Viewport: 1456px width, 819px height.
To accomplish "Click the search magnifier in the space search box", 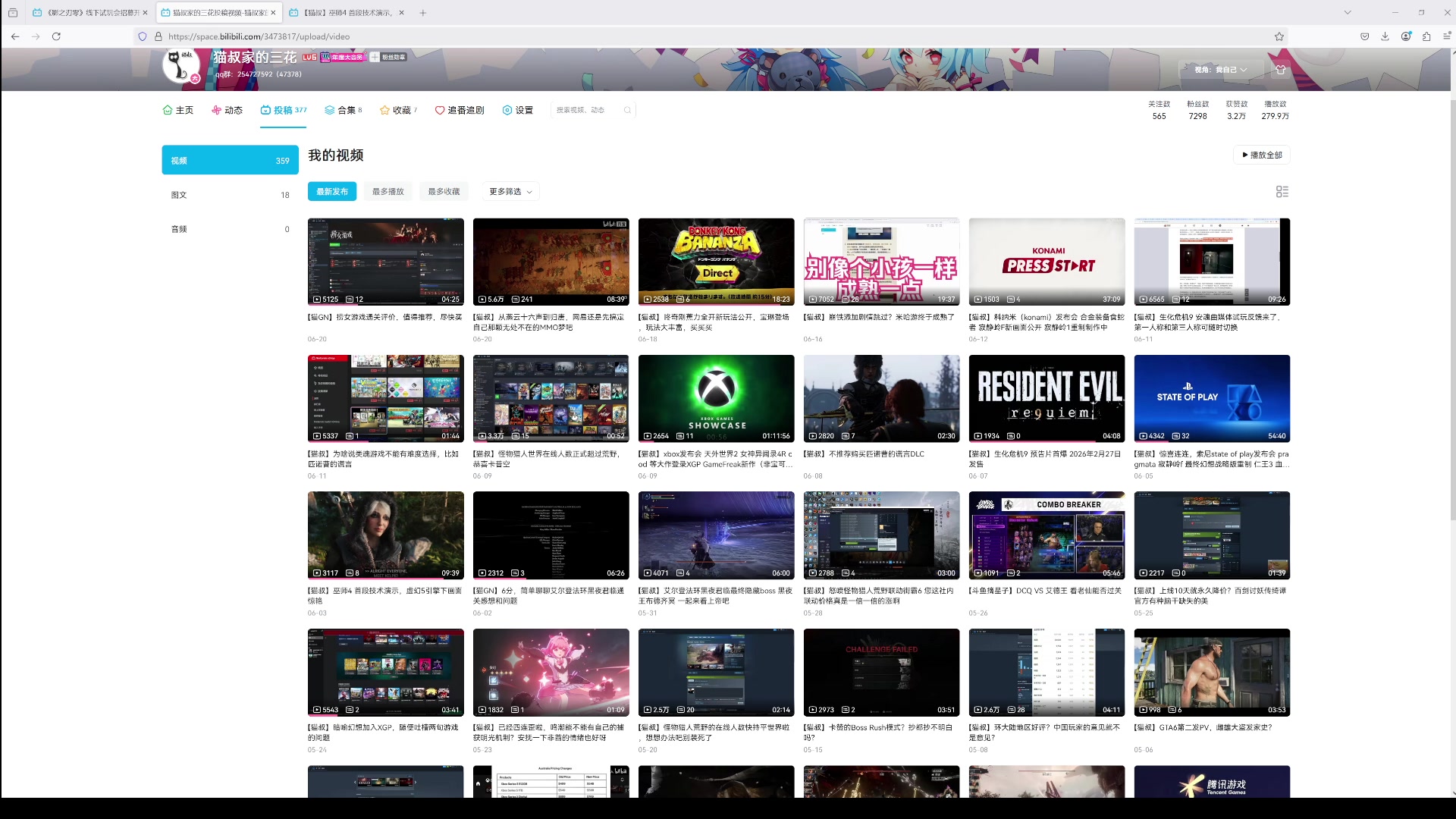I will coord(627,110).
